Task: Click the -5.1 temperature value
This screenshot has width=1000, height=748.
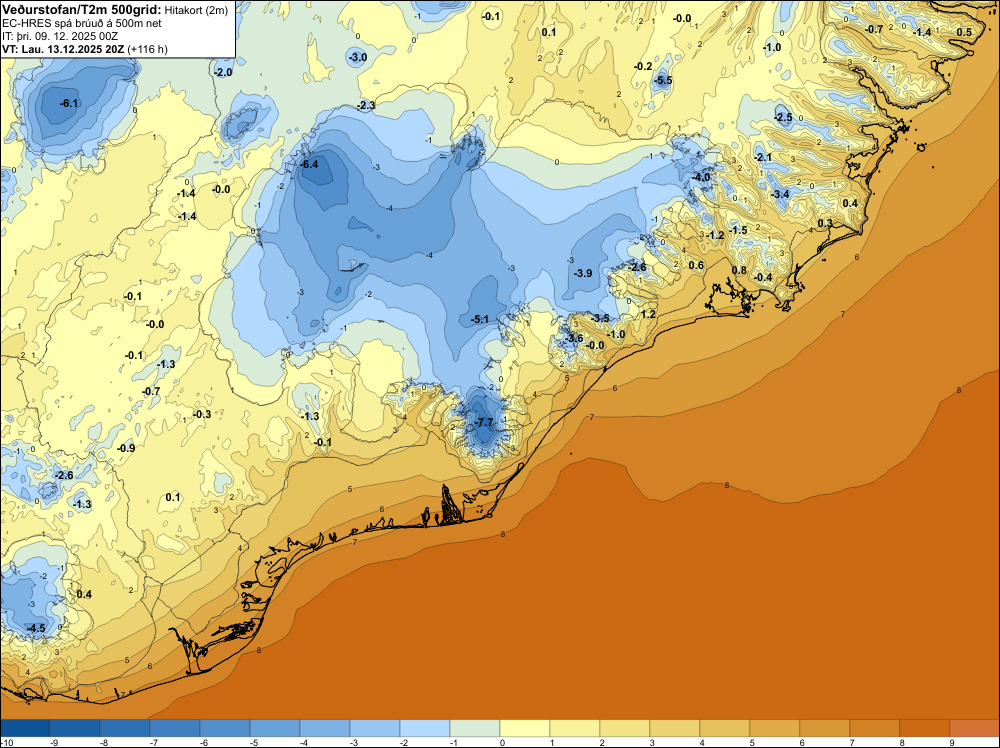Action: click(x=480, y=319)
